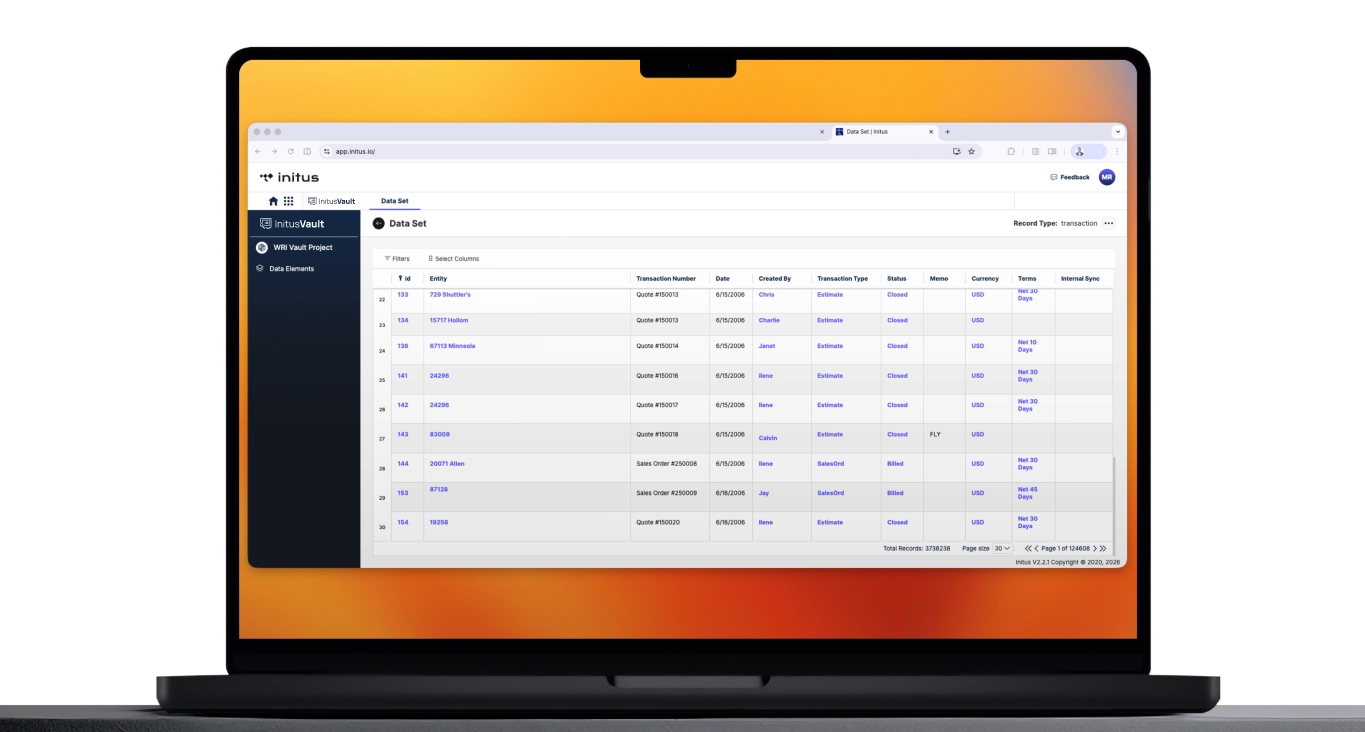Select WRI Vault Project in sidebar
The height and width of the screenshot is (732, 1365).
(x=302, y=247)
